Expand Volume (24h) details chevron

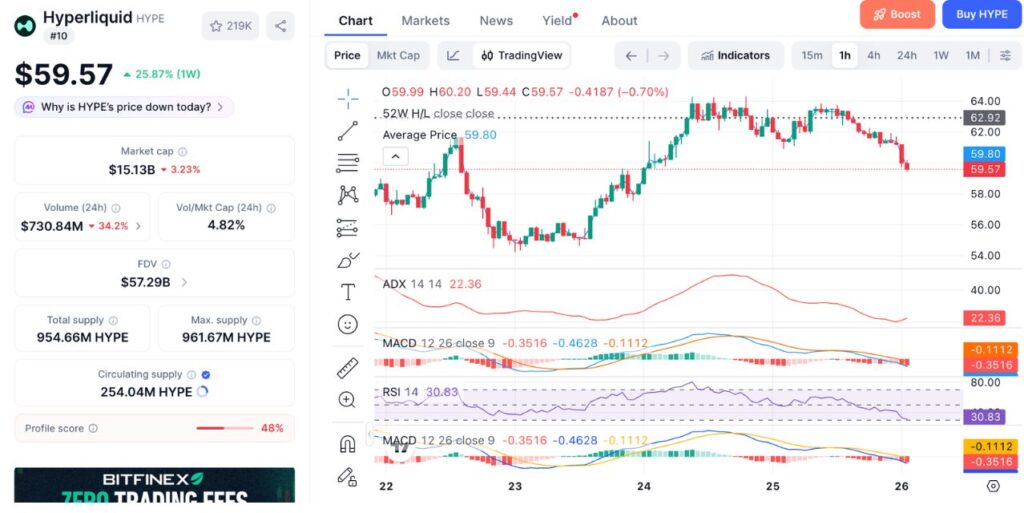(x=138, y=226)
